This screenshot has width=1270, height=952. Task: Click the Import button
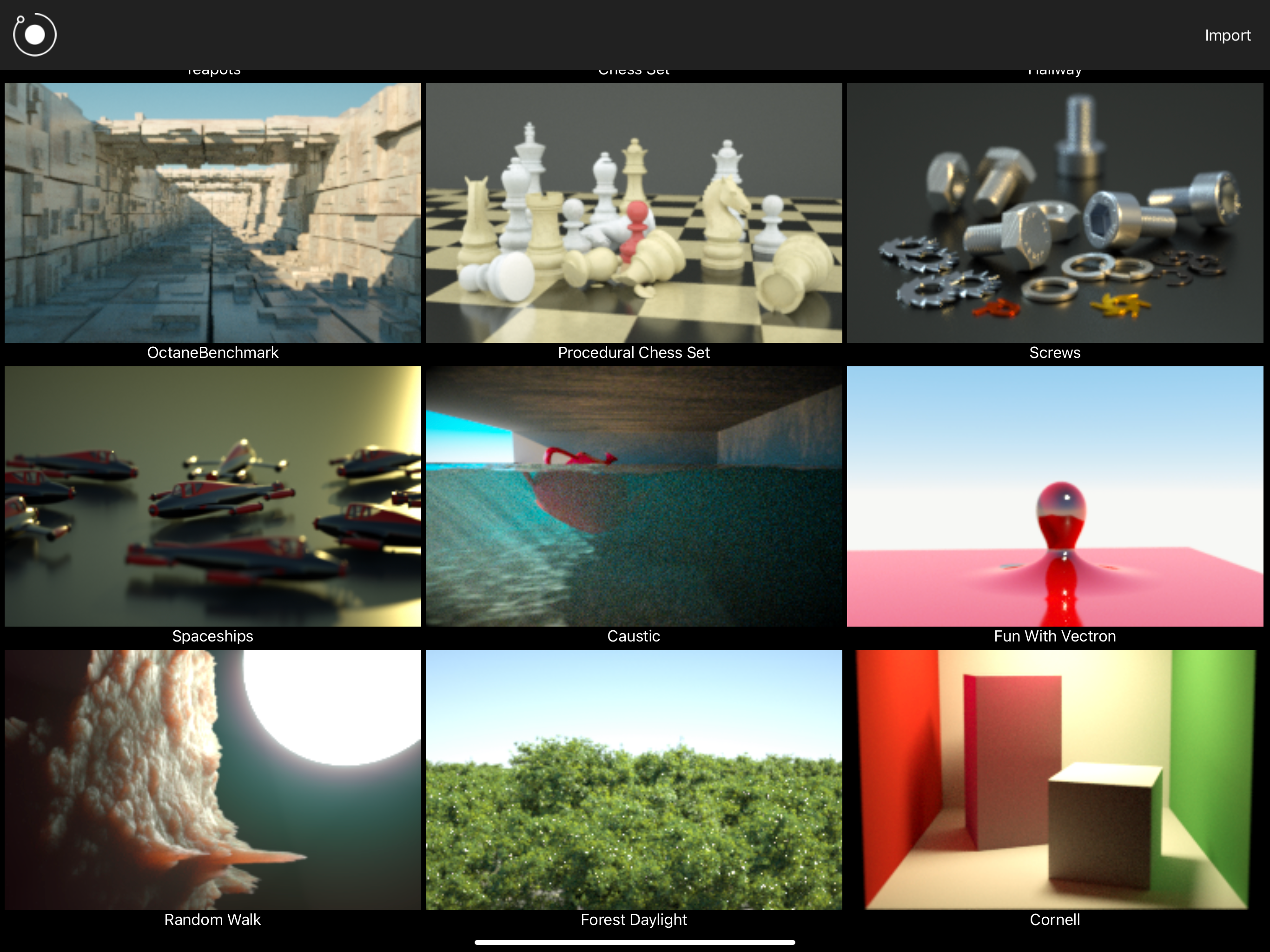[1227, 36]
